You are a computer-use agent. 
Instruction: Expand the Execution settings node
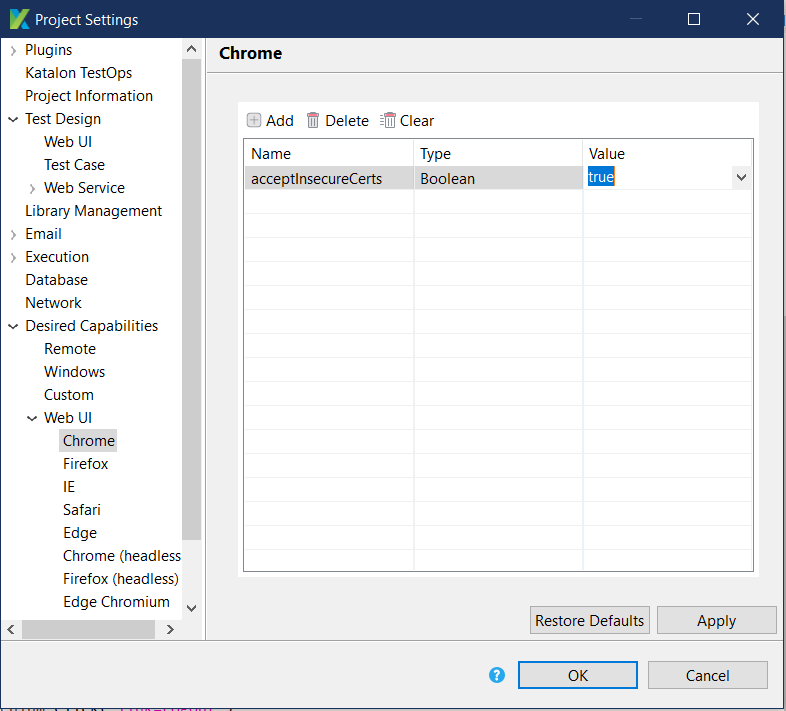point(14,257)
